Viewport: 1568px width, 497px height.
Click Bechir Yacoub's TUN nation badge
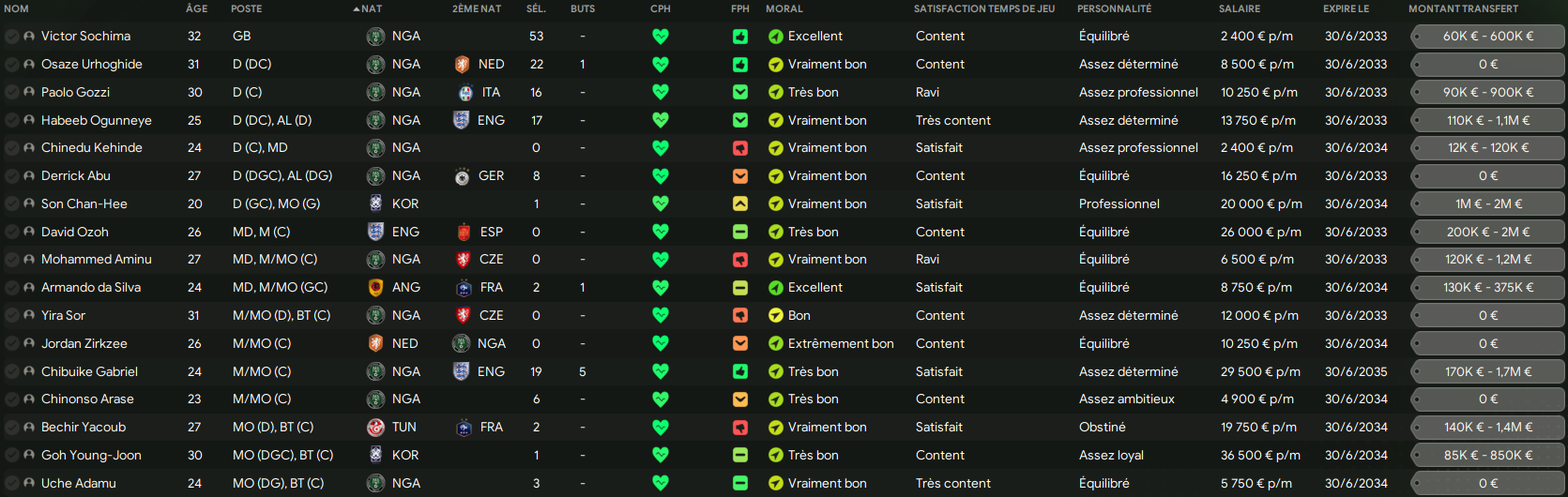pos(375,428)
